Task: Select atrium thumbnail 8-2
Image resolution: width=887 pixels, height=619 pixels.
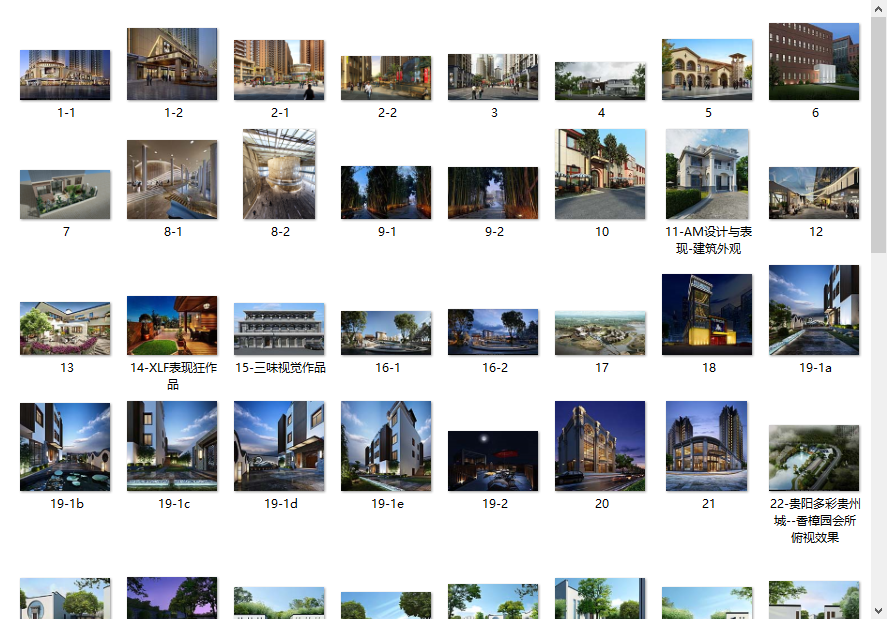Action: [279, 174]
